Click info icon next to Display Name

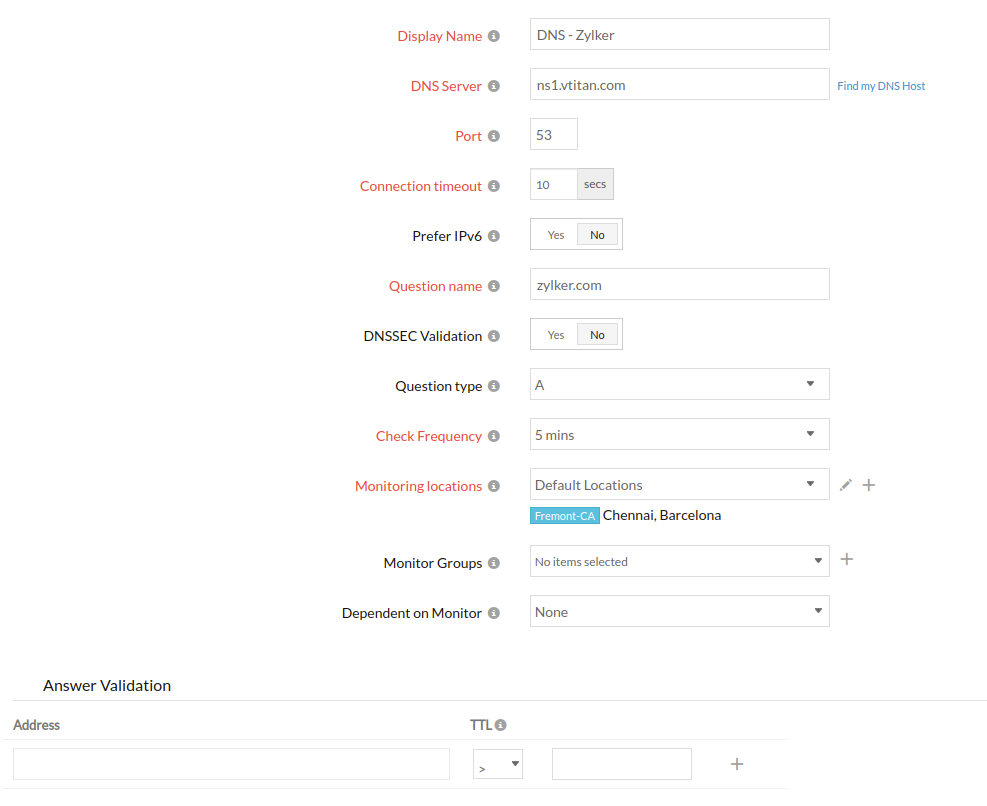(493, 37)
